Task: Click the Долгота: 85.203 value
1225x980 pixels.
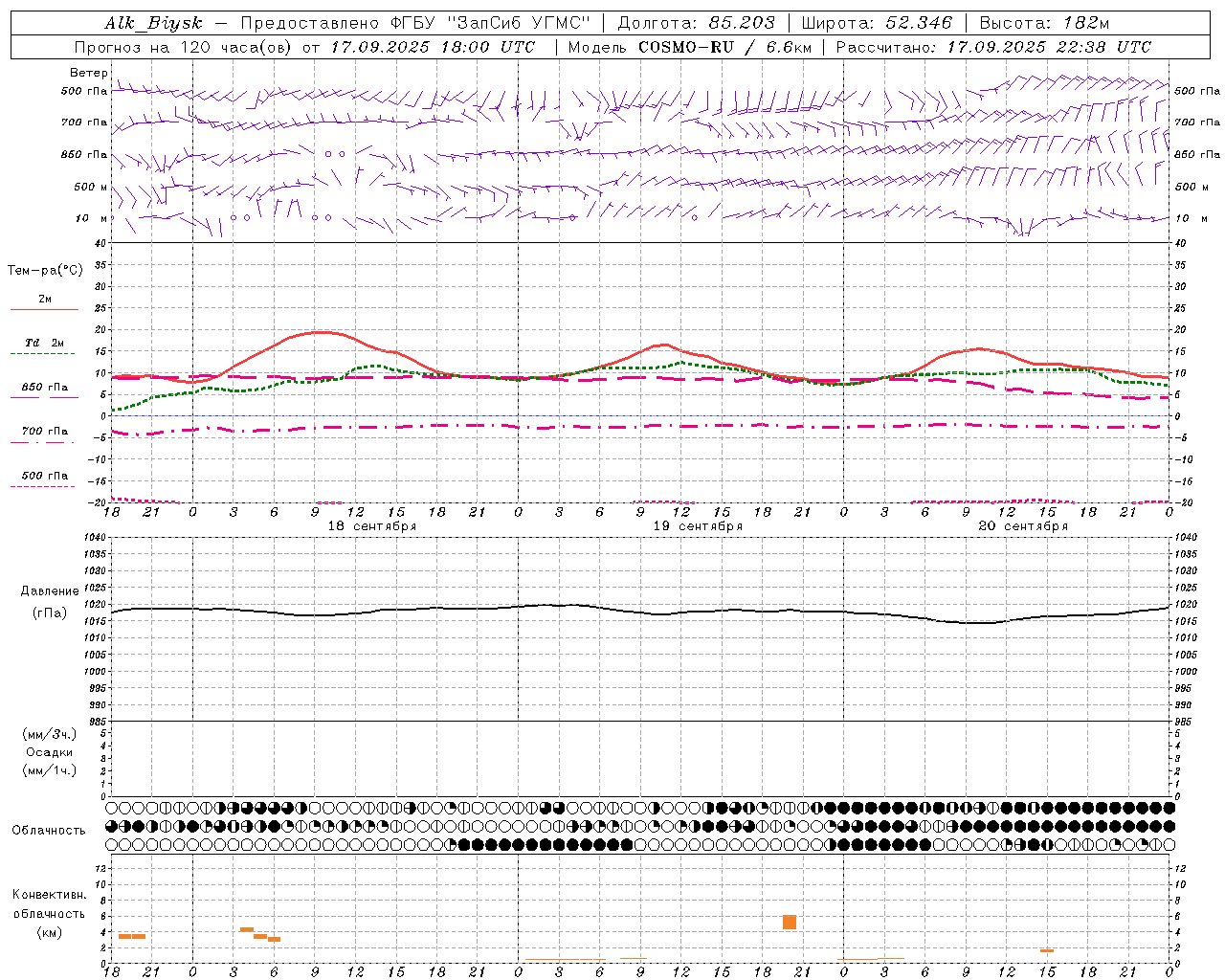Action: tap(696, 24)
